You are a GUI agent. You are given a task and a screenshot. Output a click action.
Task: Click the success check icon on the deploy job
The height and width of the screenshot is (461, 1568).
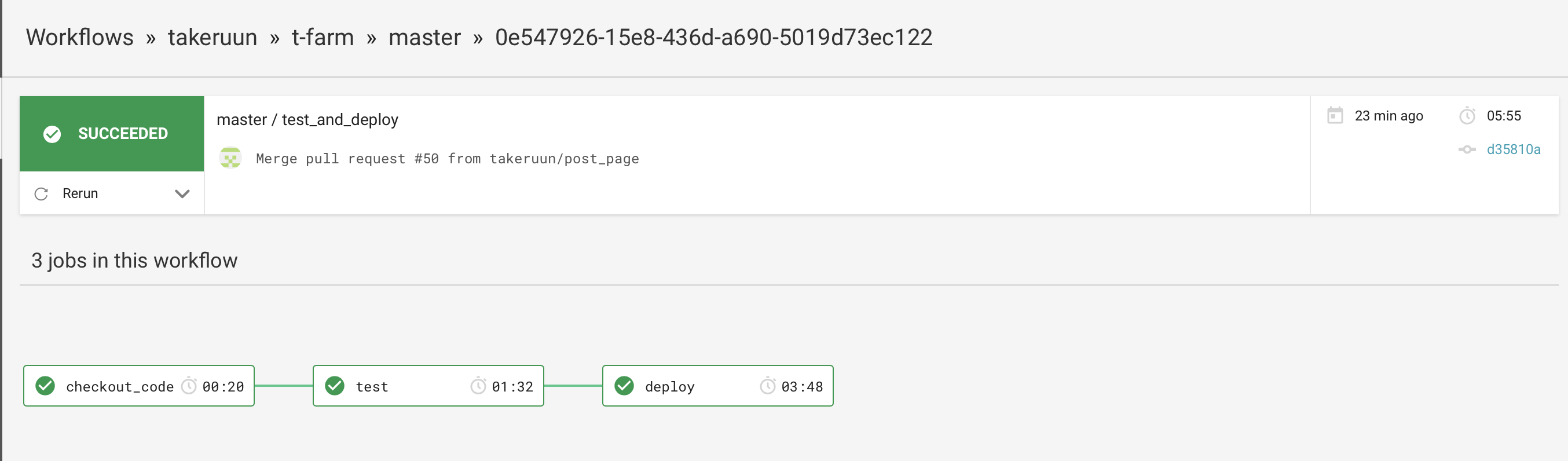coord(625,386)
